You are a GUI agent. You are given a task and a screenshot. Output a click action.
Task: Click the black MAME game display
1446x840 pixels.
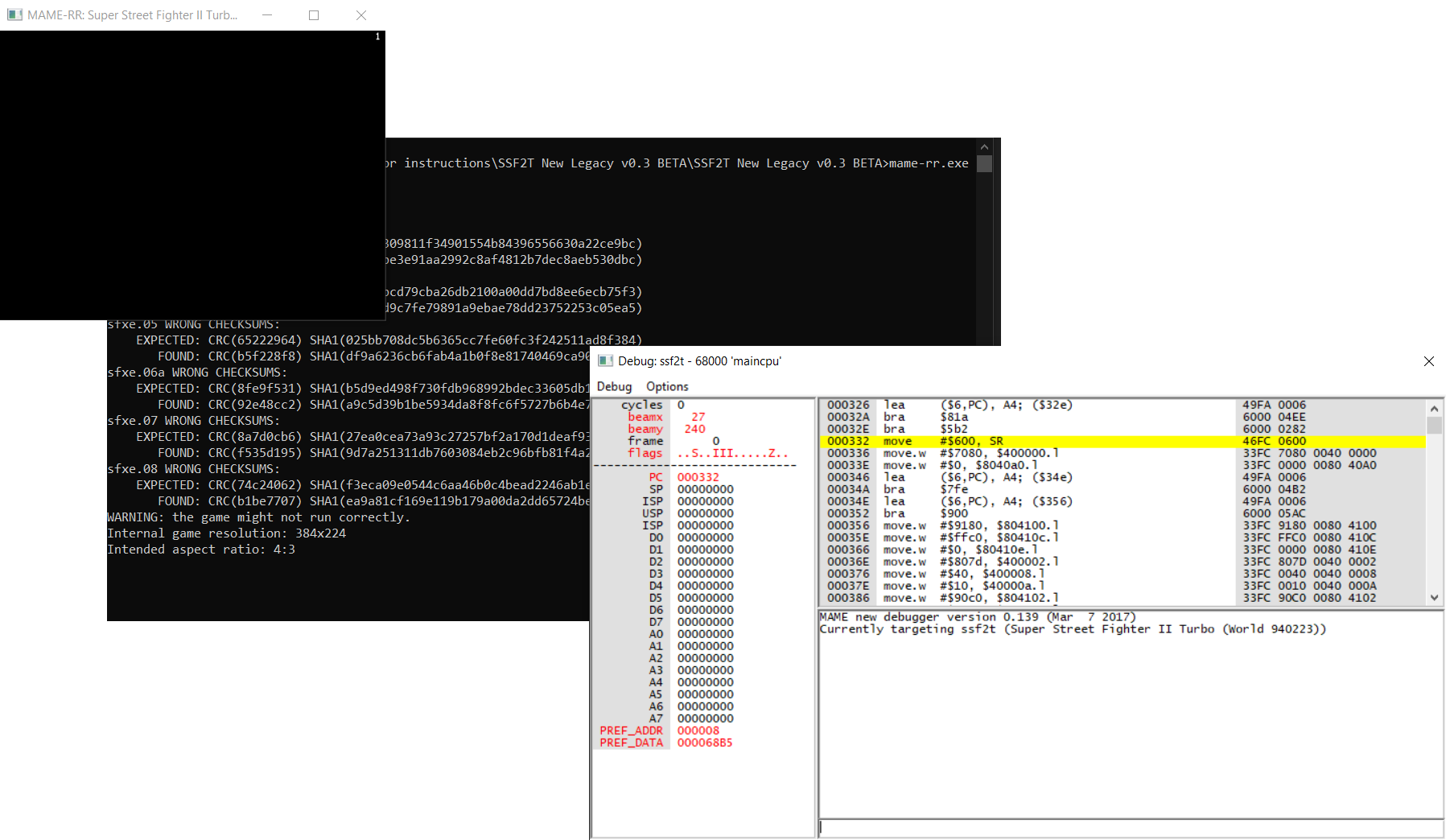point(192,175)
